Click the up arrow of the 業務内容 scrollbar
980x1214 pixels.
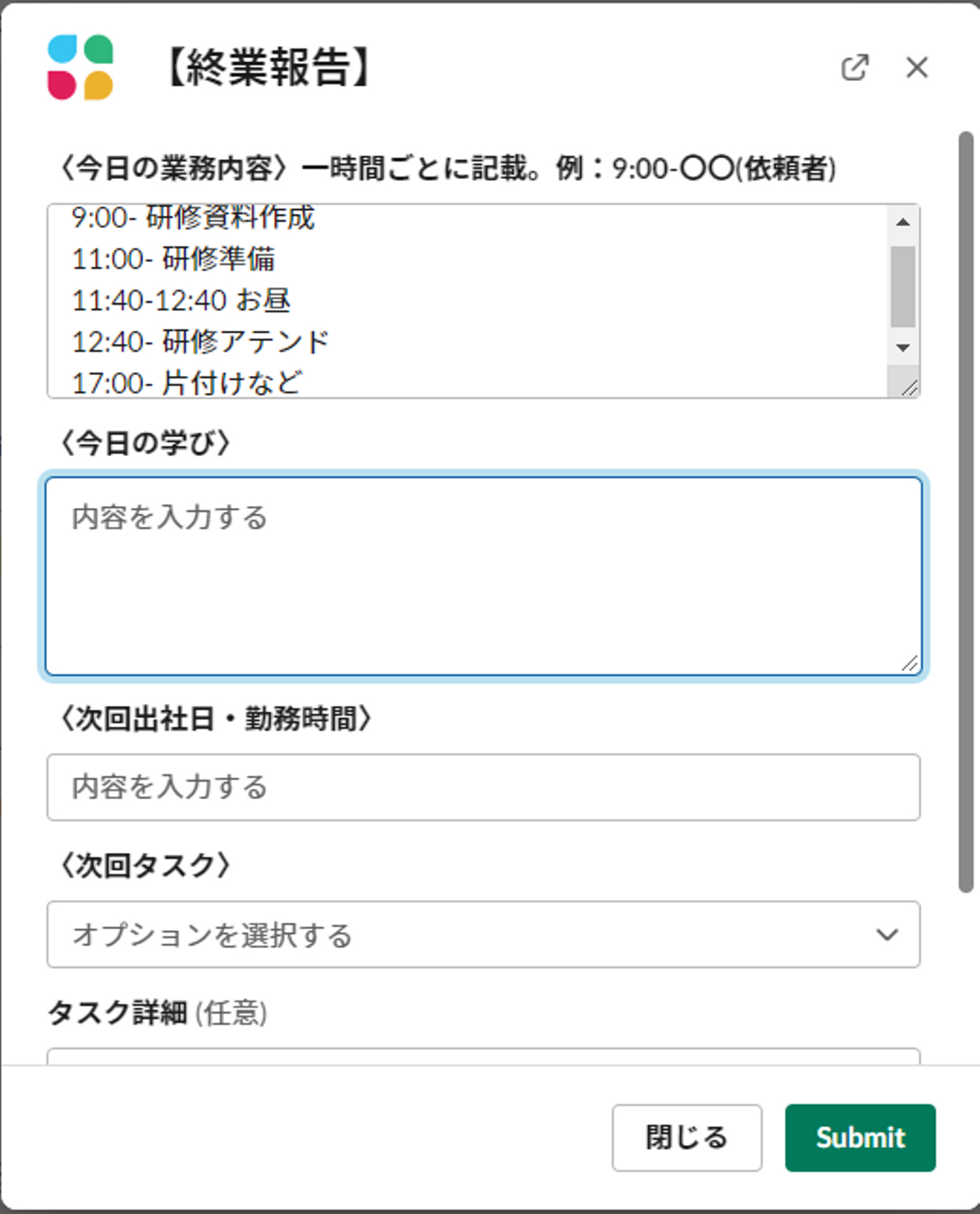(x=903, y=222)
